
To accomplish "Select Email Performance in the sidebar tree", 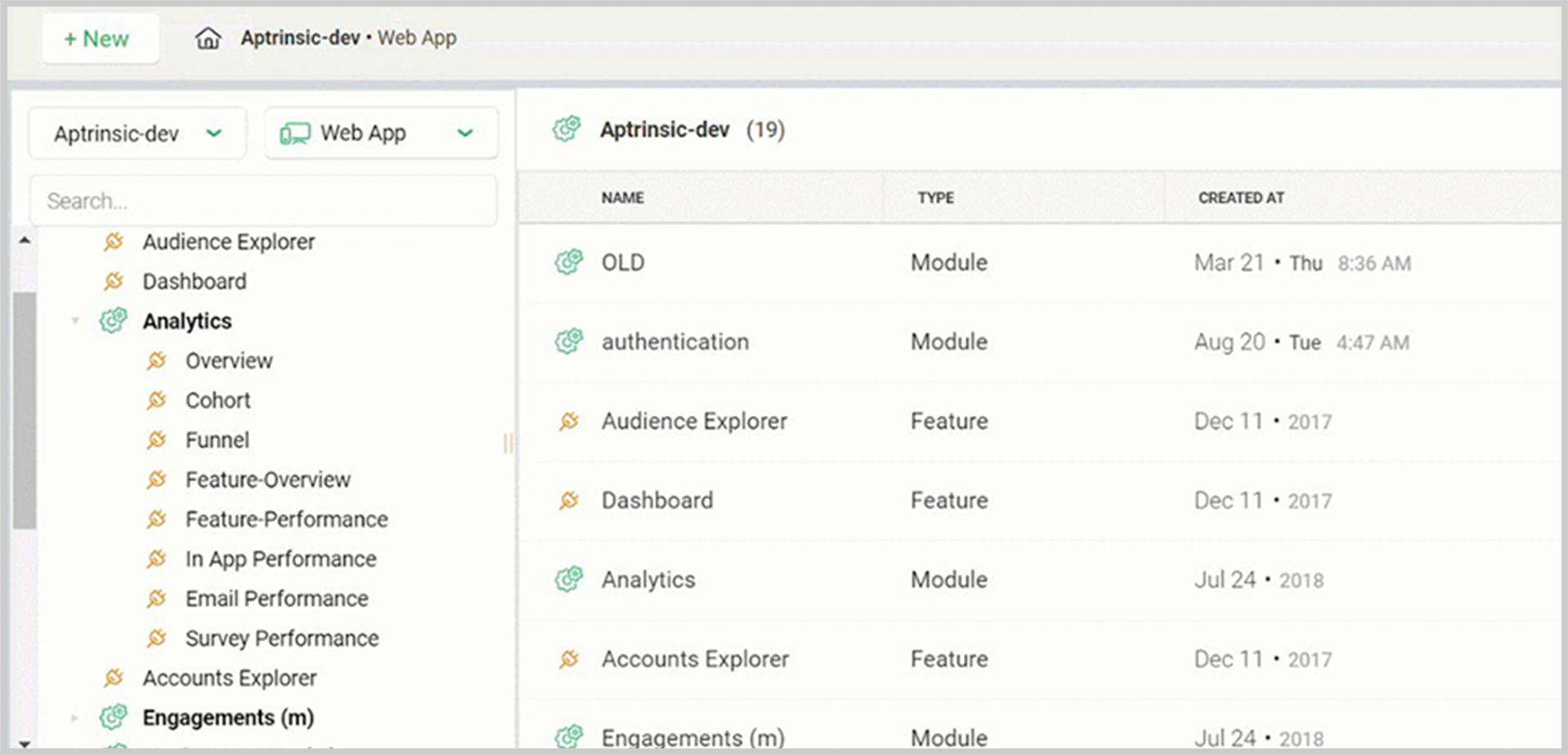I will [276, 599].
